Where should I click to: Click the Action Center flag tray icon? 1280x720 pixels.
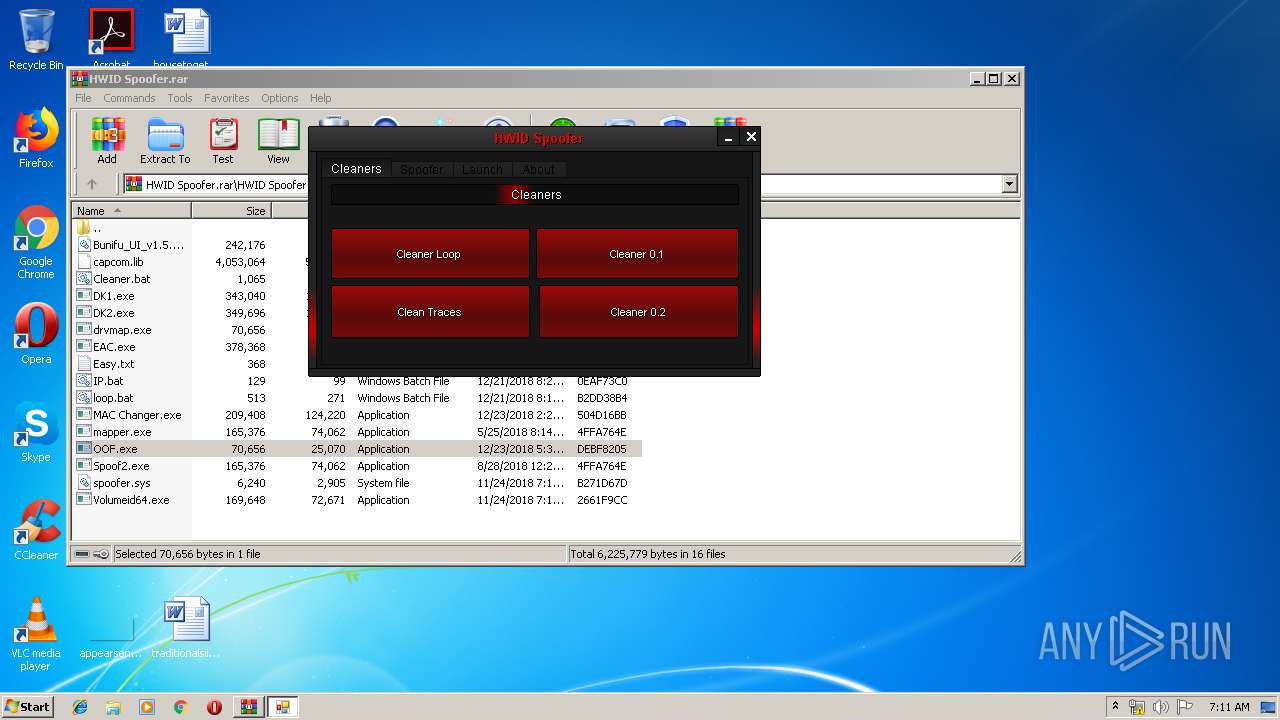pyautogui.click(x=1184, y=707)
